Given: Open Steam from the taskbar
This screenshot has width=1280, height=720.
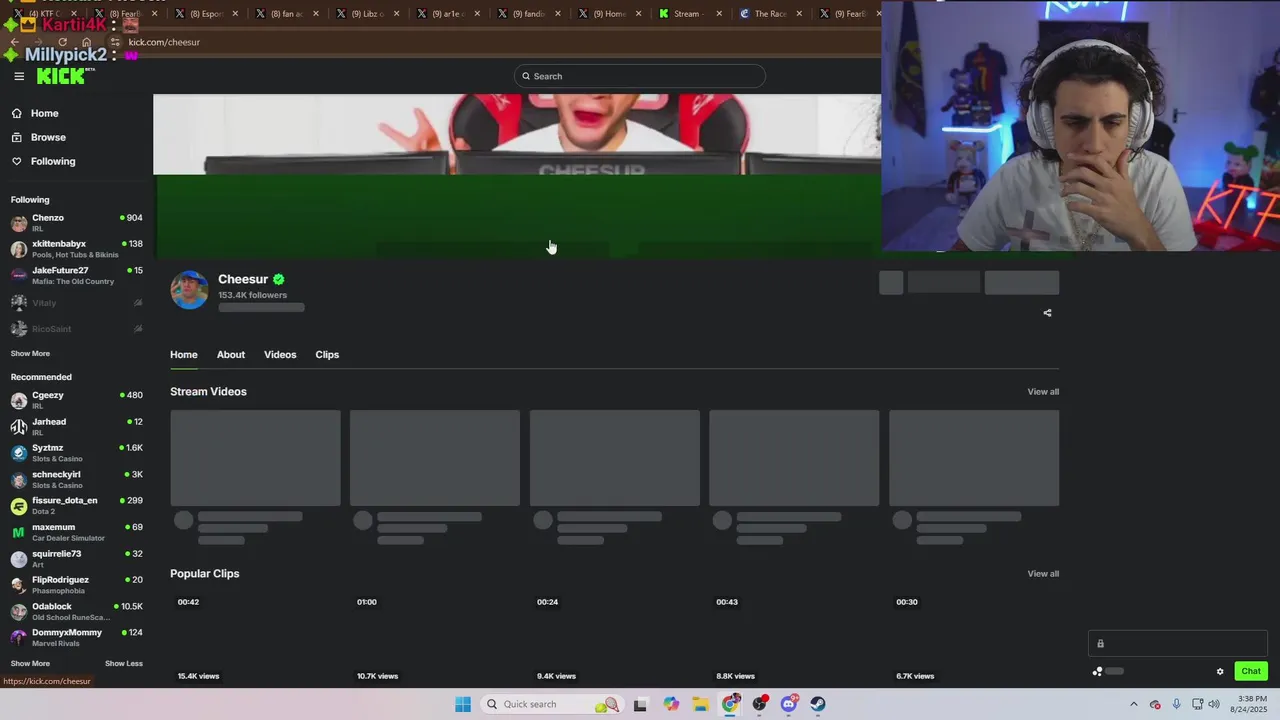Looking at the screenshot, I should [818, 704].
